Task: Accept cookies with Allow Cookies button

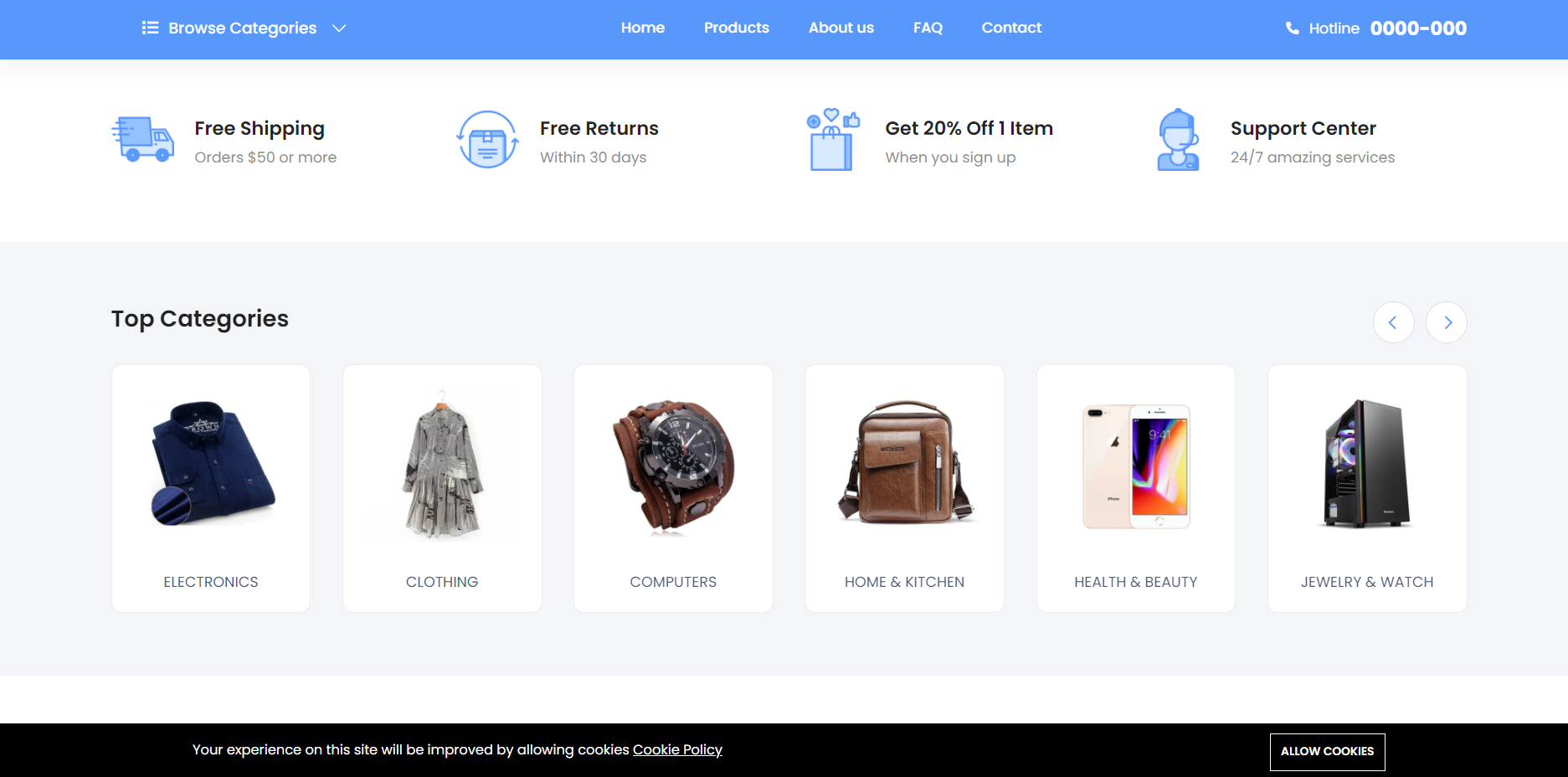Action: point(1328,752)
